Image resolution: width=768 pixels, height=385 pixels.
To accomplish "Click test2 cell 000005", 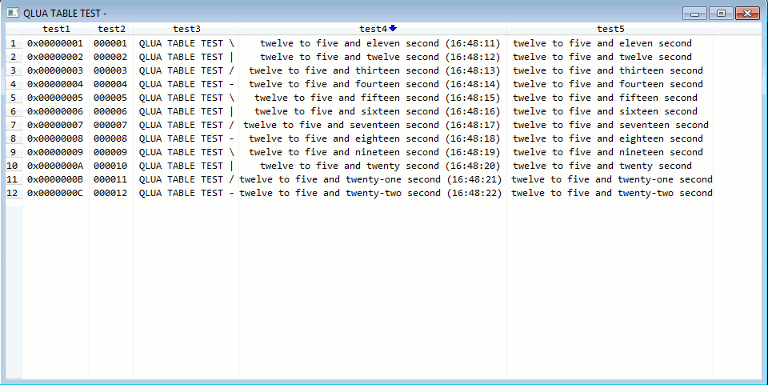I will point(111,97).
